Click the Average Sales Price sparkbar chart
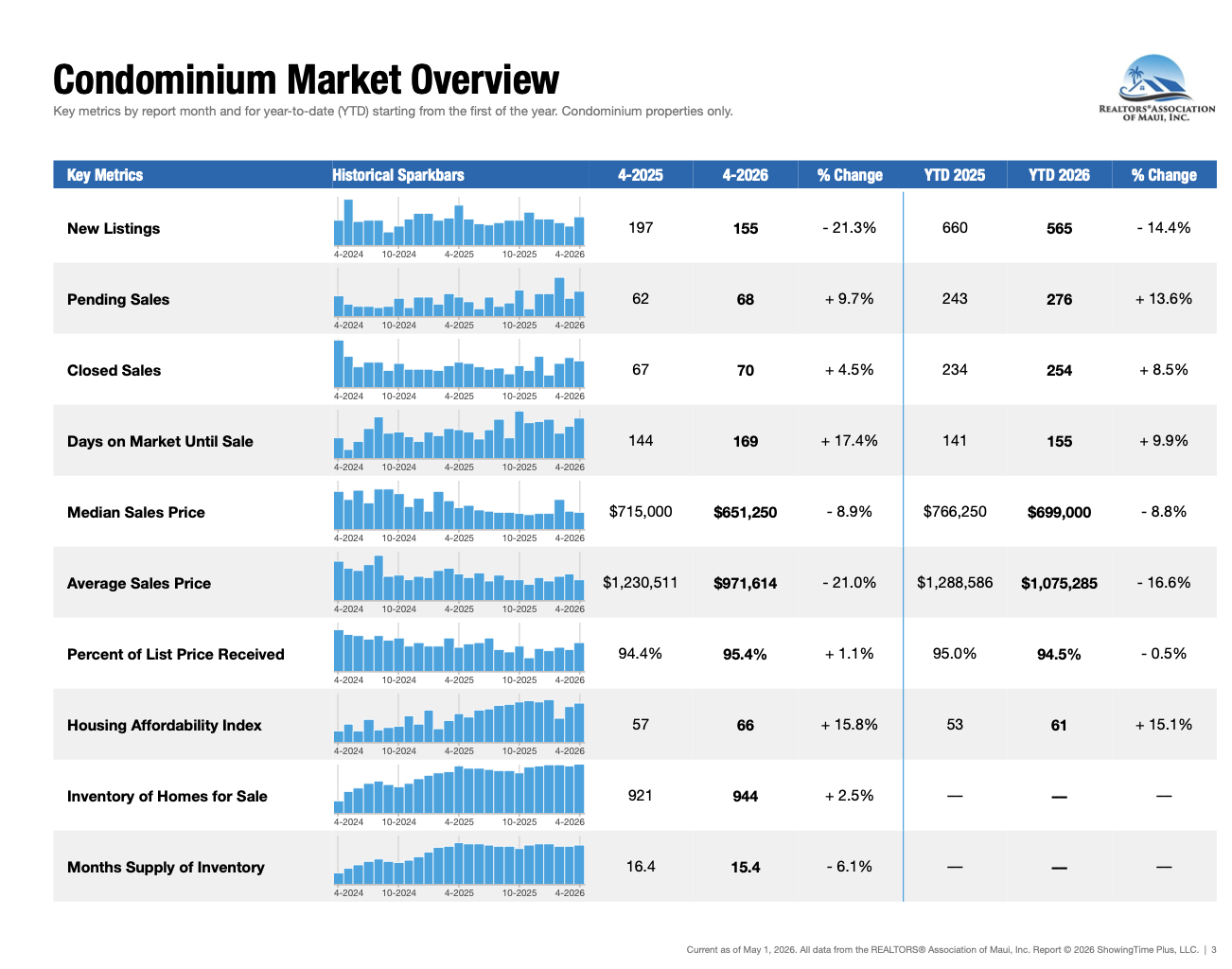Image resolution: width=1232 pixels, height=969 pixels. (459, 582)
